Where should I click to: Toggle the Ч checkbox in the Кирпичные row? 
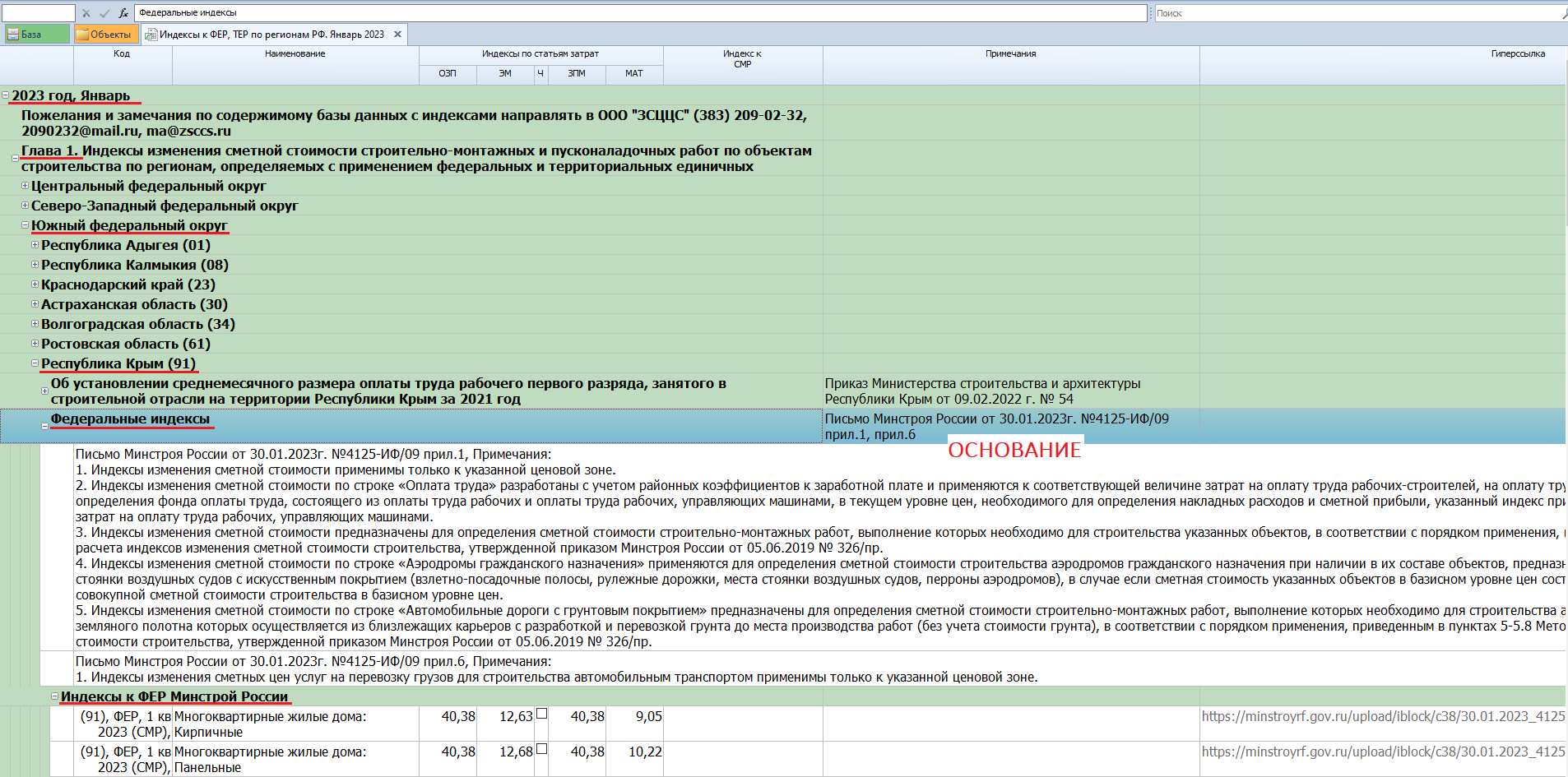pos(541,714)
